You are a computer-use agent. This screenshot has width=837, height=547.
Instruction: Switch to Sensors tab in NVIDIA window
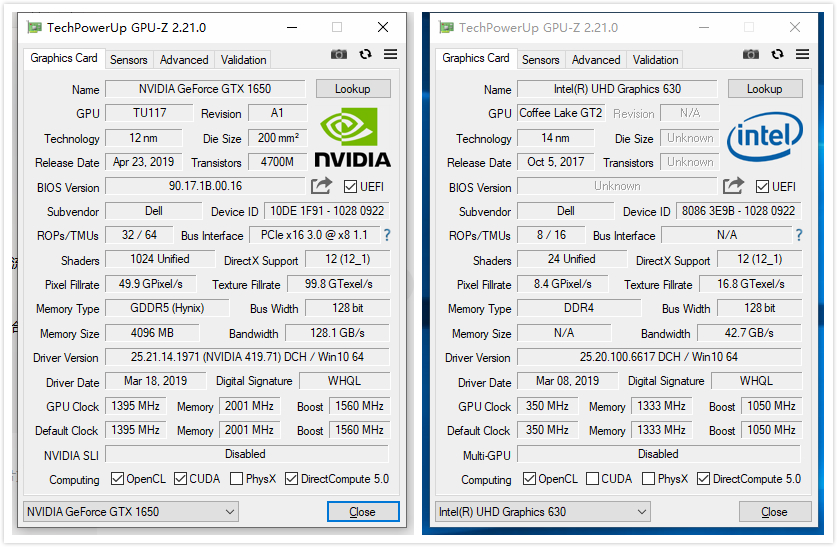129,60
